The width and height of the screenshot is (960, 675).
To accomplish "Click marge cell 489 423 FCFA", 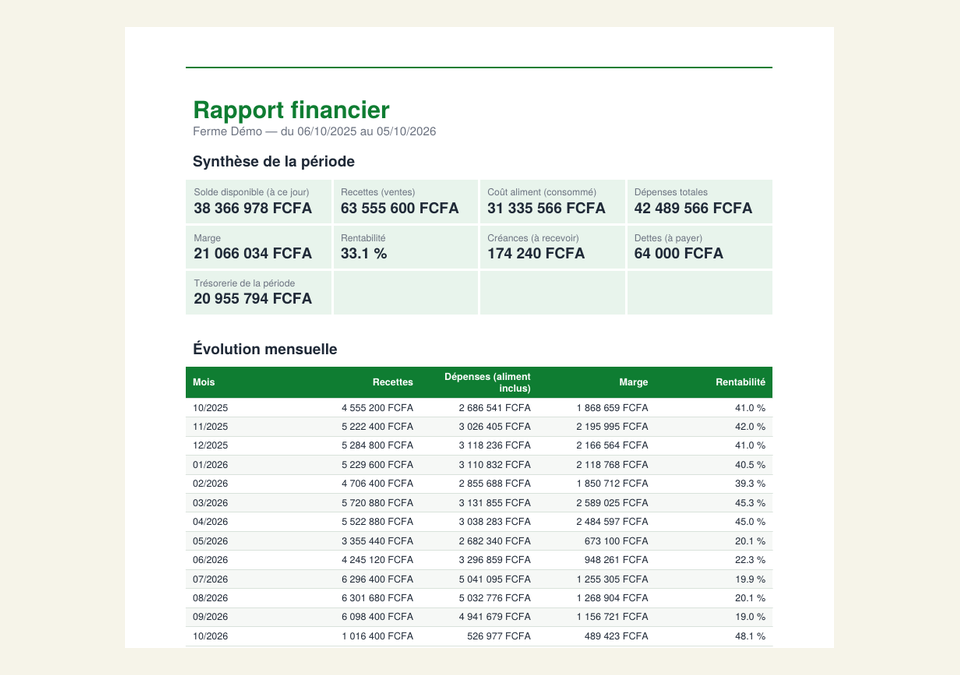I will pos(616,636).
